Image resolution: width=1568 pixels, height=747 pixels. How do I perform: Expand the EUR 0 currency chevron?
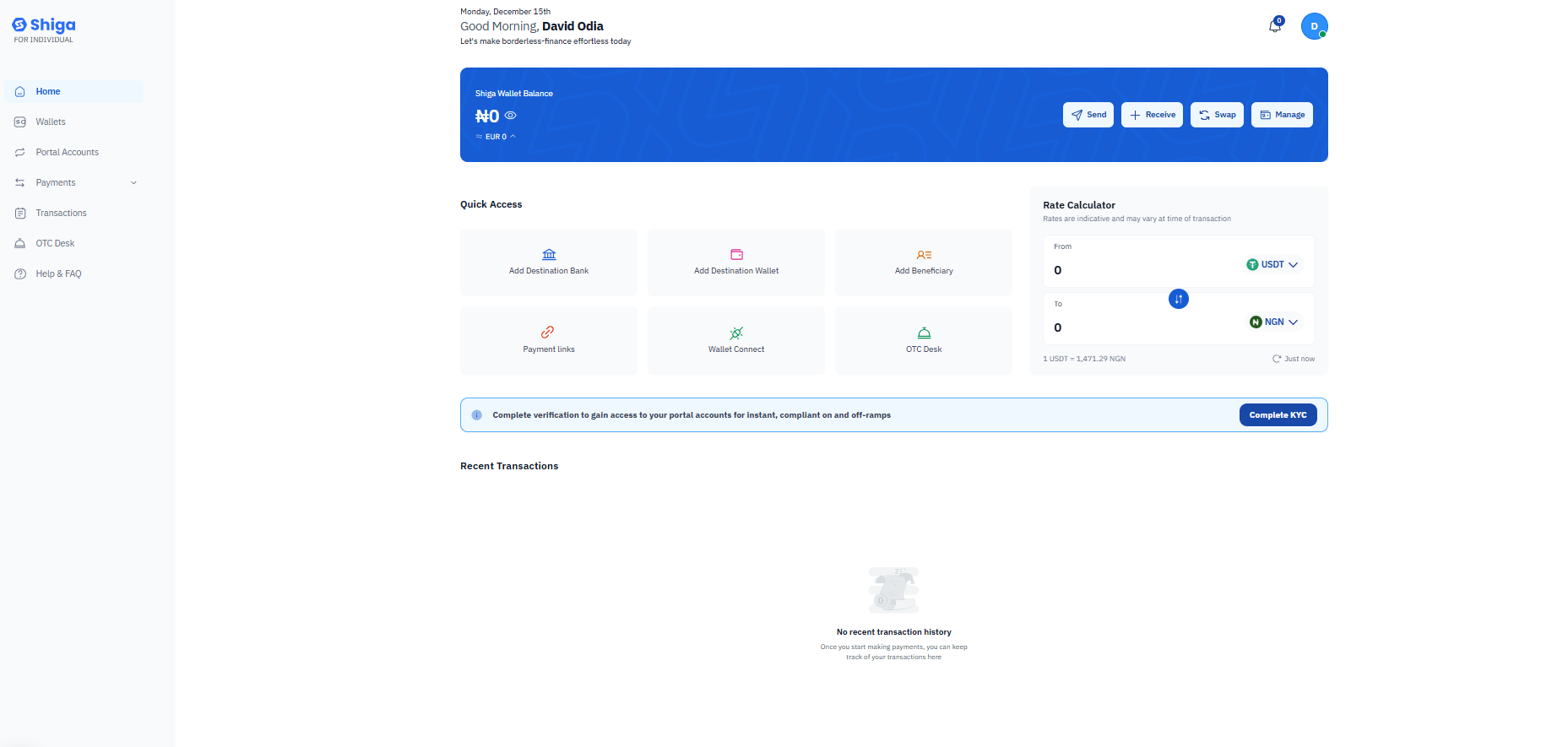tap(513, 136)
